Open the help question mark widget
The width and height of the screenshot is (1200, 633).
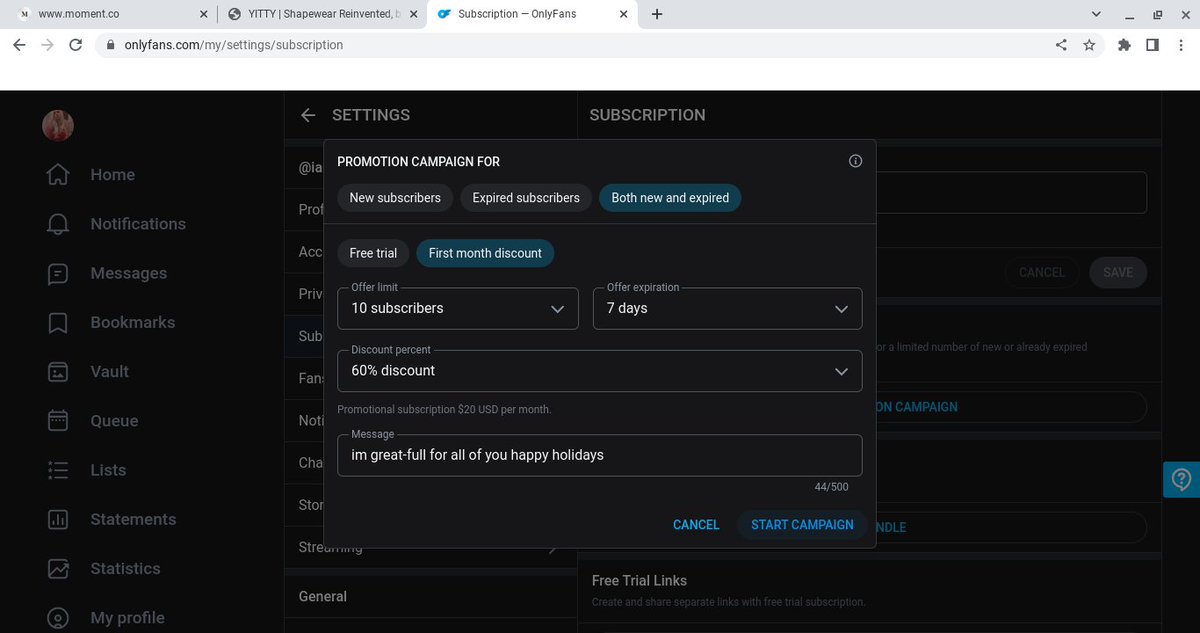coord(1181,481)
